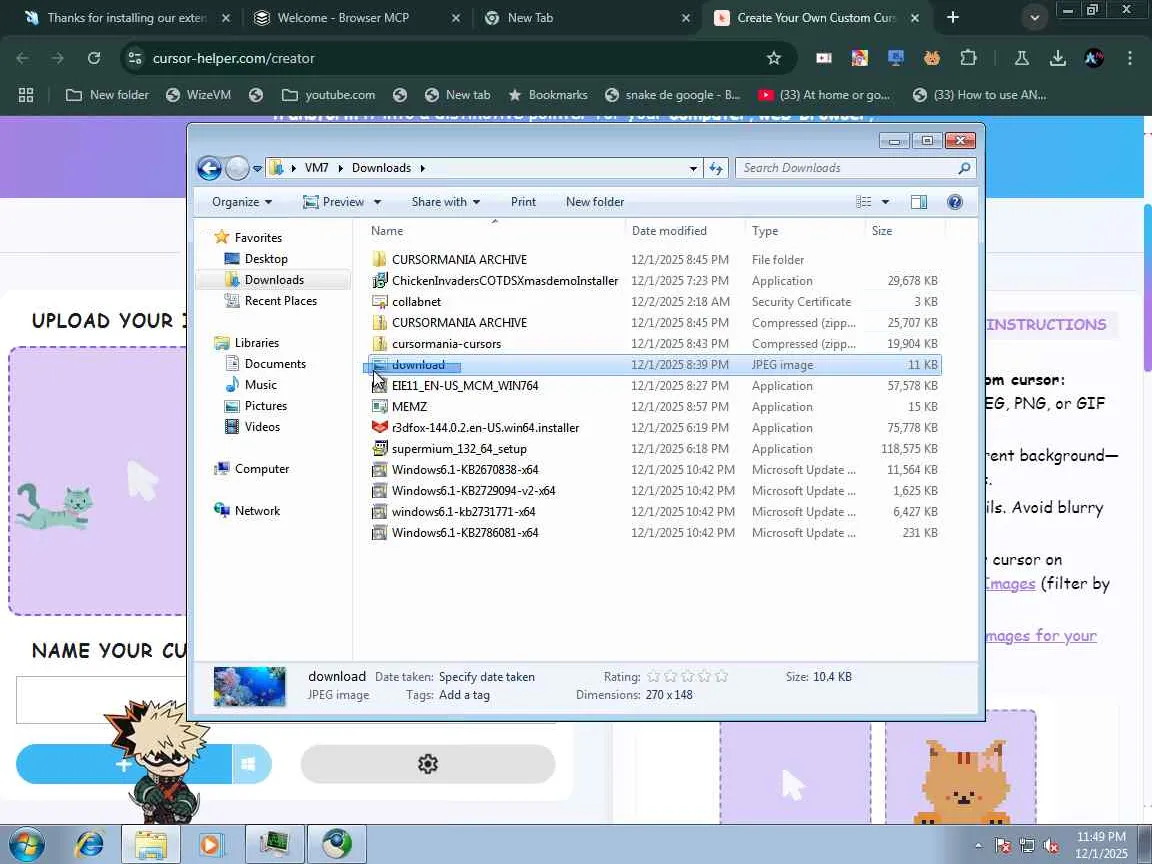This screenshot has width=1152, height=864.
Task: Open the Organize menu
Action: pyautogui.click(x=242, y=202)
